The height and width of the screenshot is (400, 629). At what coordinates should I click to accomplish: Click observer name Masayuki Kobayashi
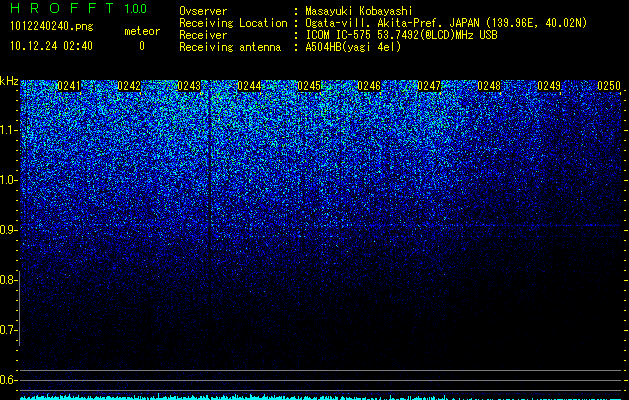tap(359, 12)
